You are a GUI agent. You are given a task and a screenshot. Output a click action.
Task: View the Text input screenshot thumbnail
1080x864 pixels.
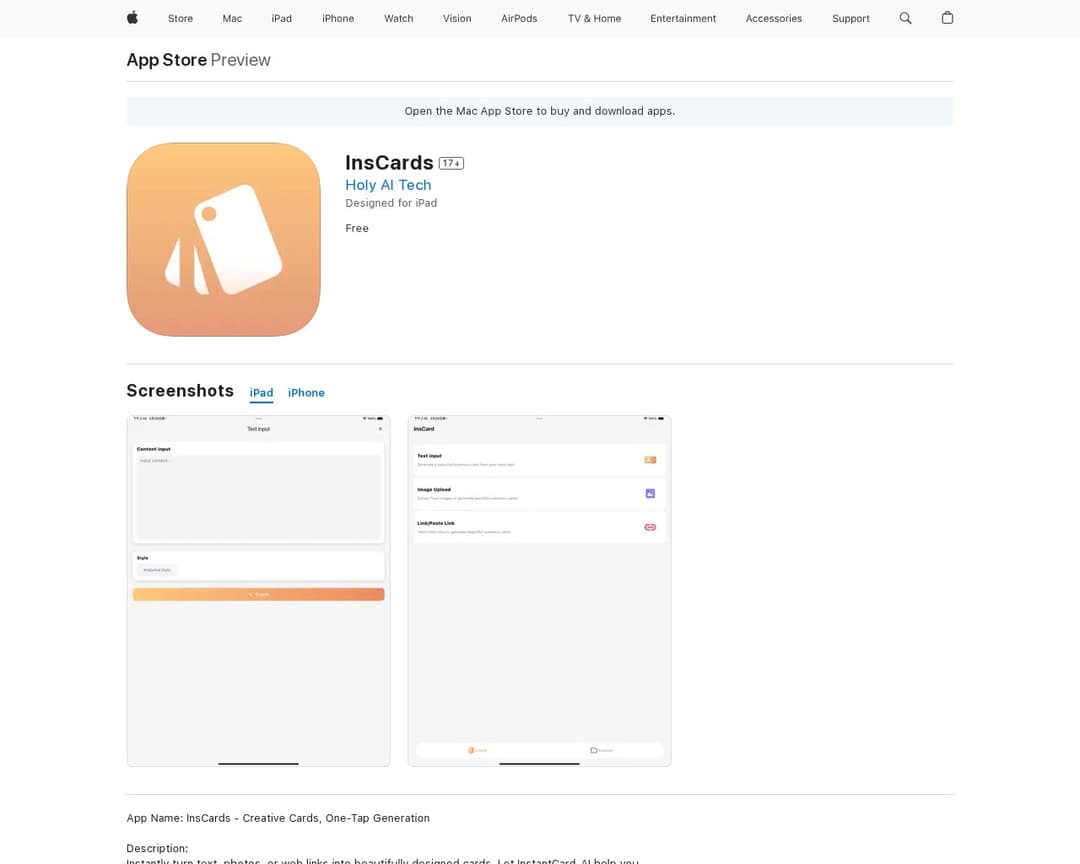click(258, 590)
